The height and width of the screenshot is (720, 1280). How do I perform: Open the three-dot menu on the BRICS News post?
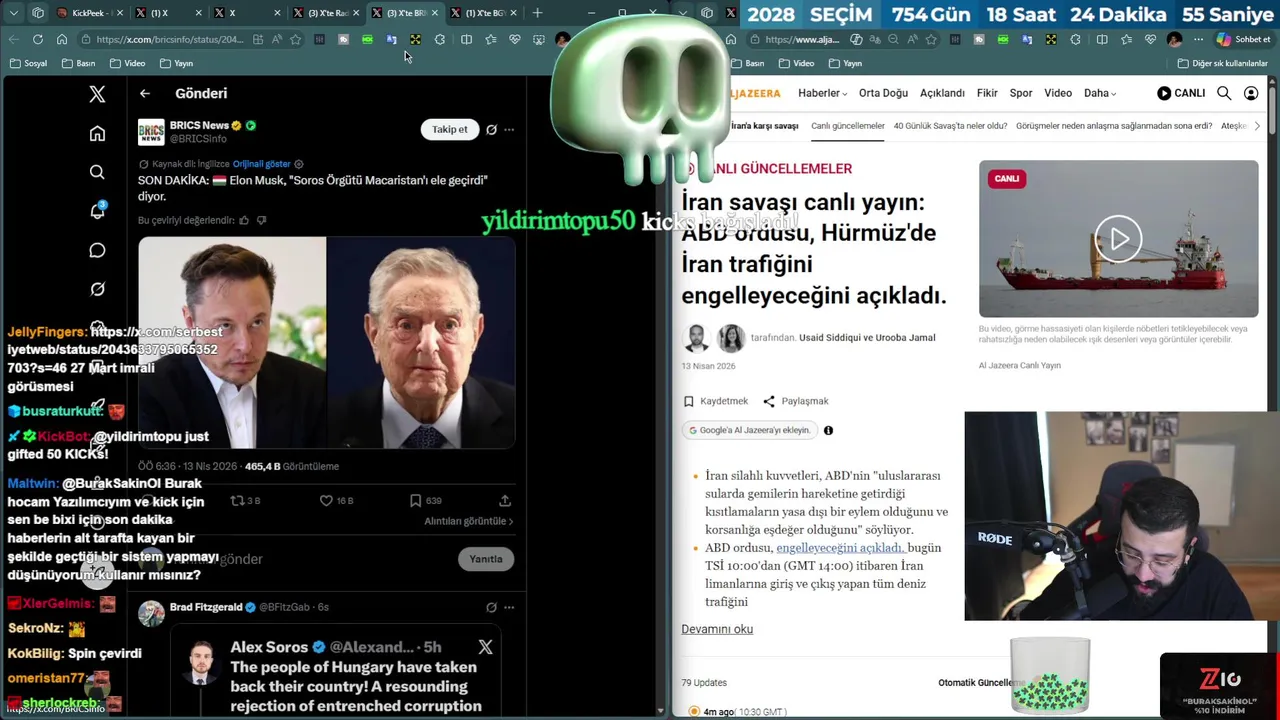(x=509, y=129)
